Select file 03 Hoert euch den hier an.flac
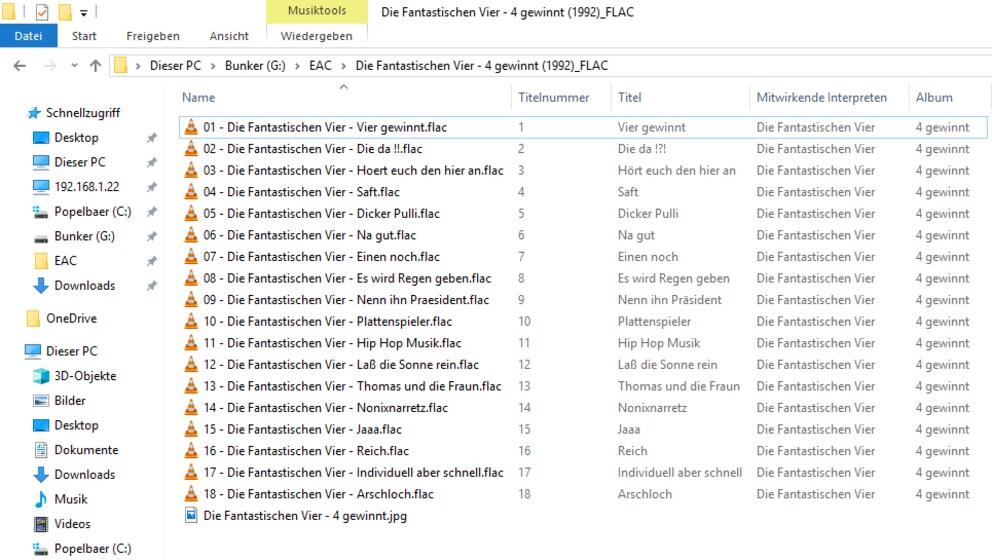This screenshot has height=560, width=992. coord(353,170)
